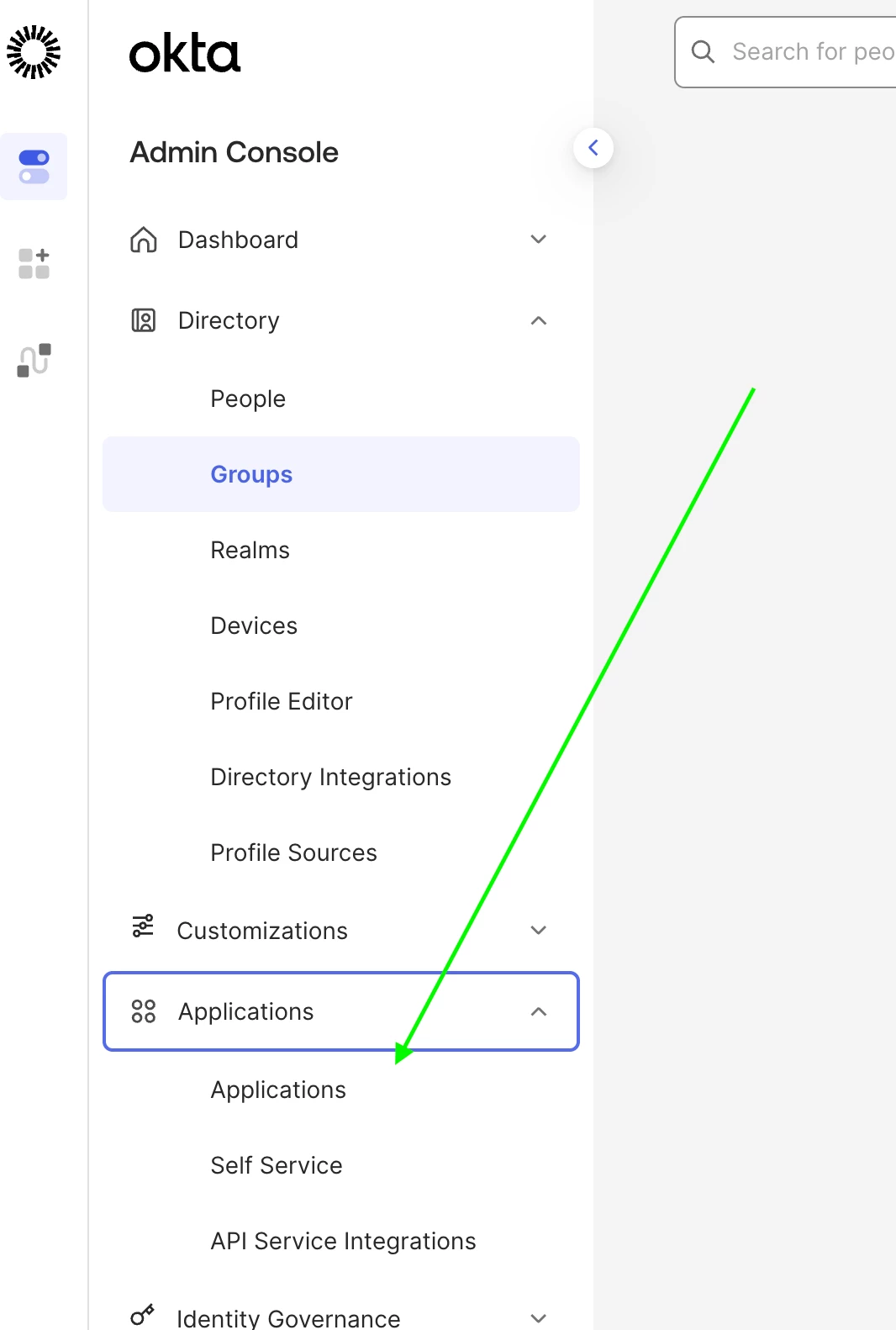Image resolution: width=896 pixels, height=1330 pixels.
Task: Open Directory Integrations page
Action: (341, 777)
